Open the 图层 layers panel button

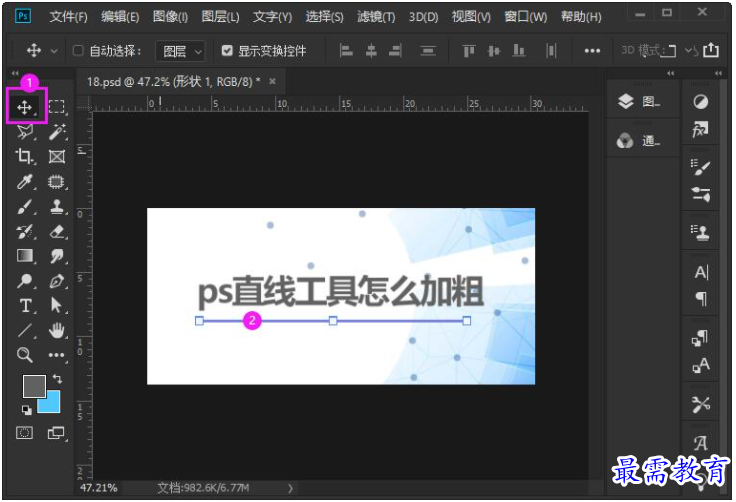639,101
